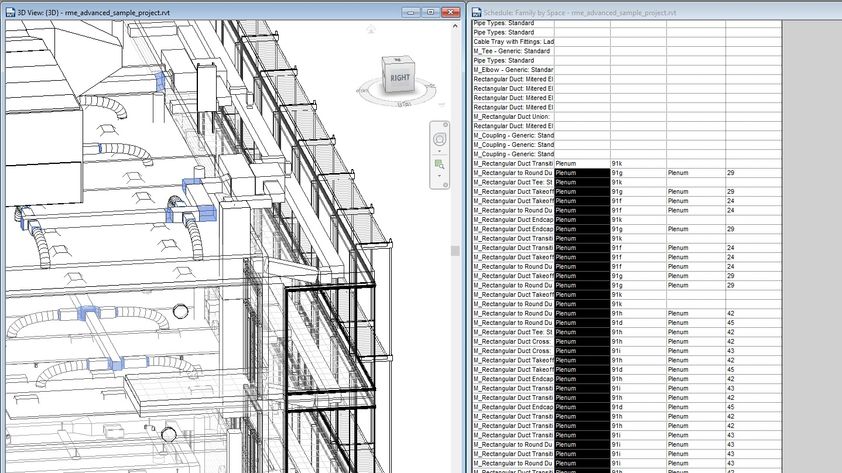Select the 'M_Rectangular Duct Union:' cell
The width and height of the screenshot is (842, 473).
[x=513, y=117]
